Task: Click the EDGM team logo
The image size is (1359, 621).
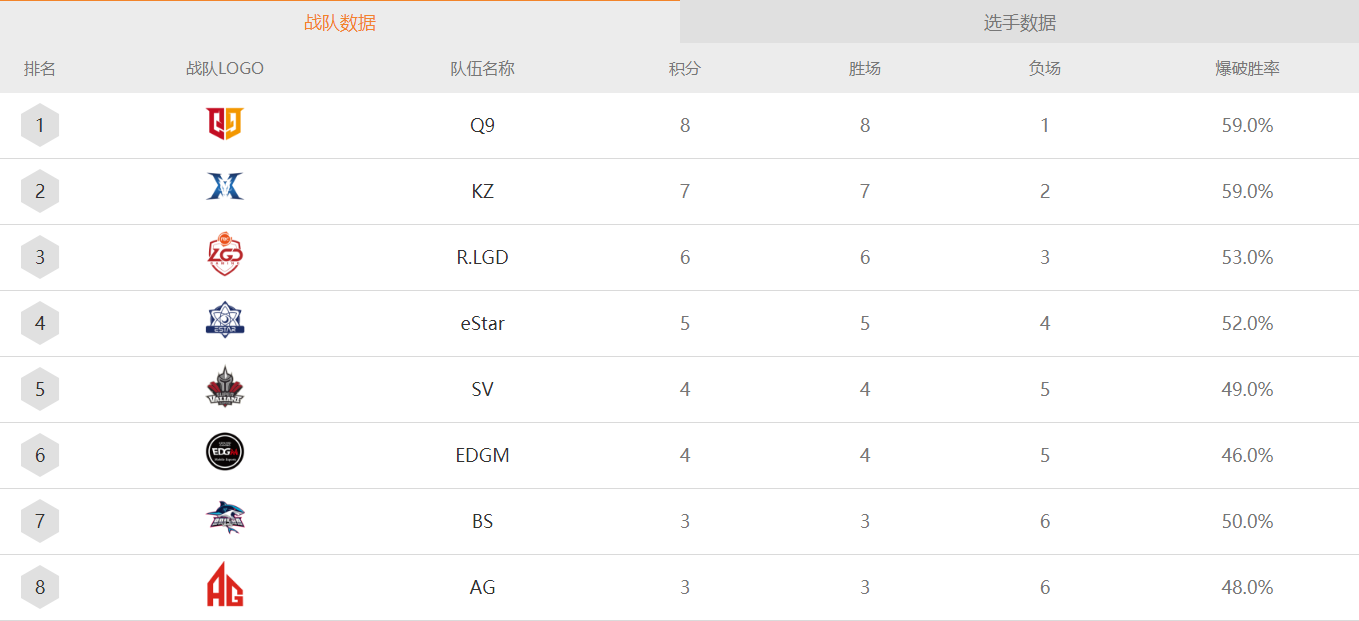Action: [x=225, y=452]
